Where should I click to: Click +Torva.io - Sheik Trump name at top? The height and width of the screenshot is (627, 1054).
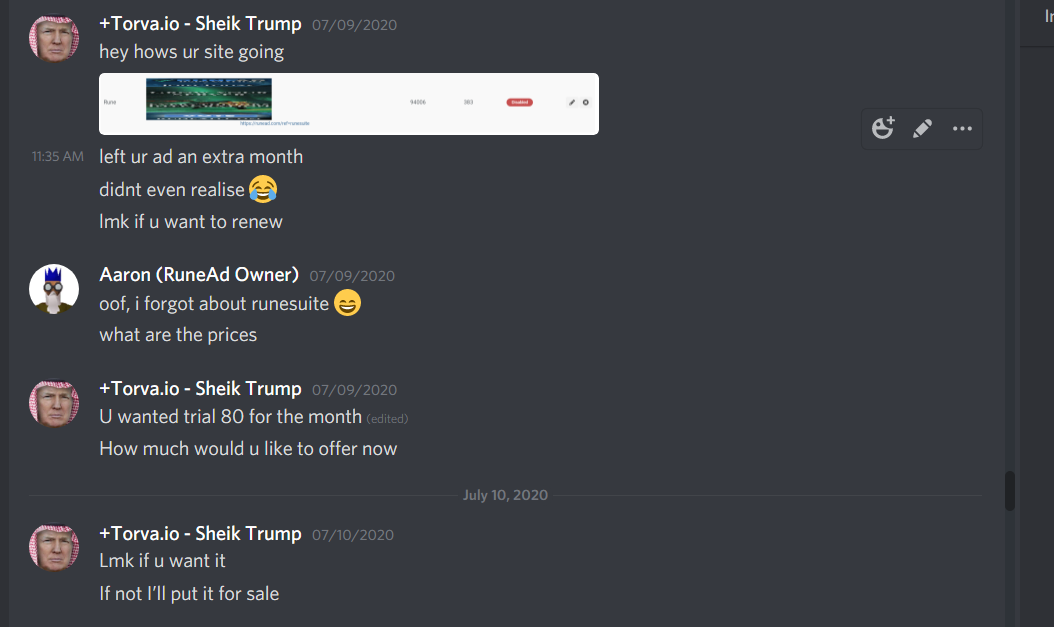[200, 24]
